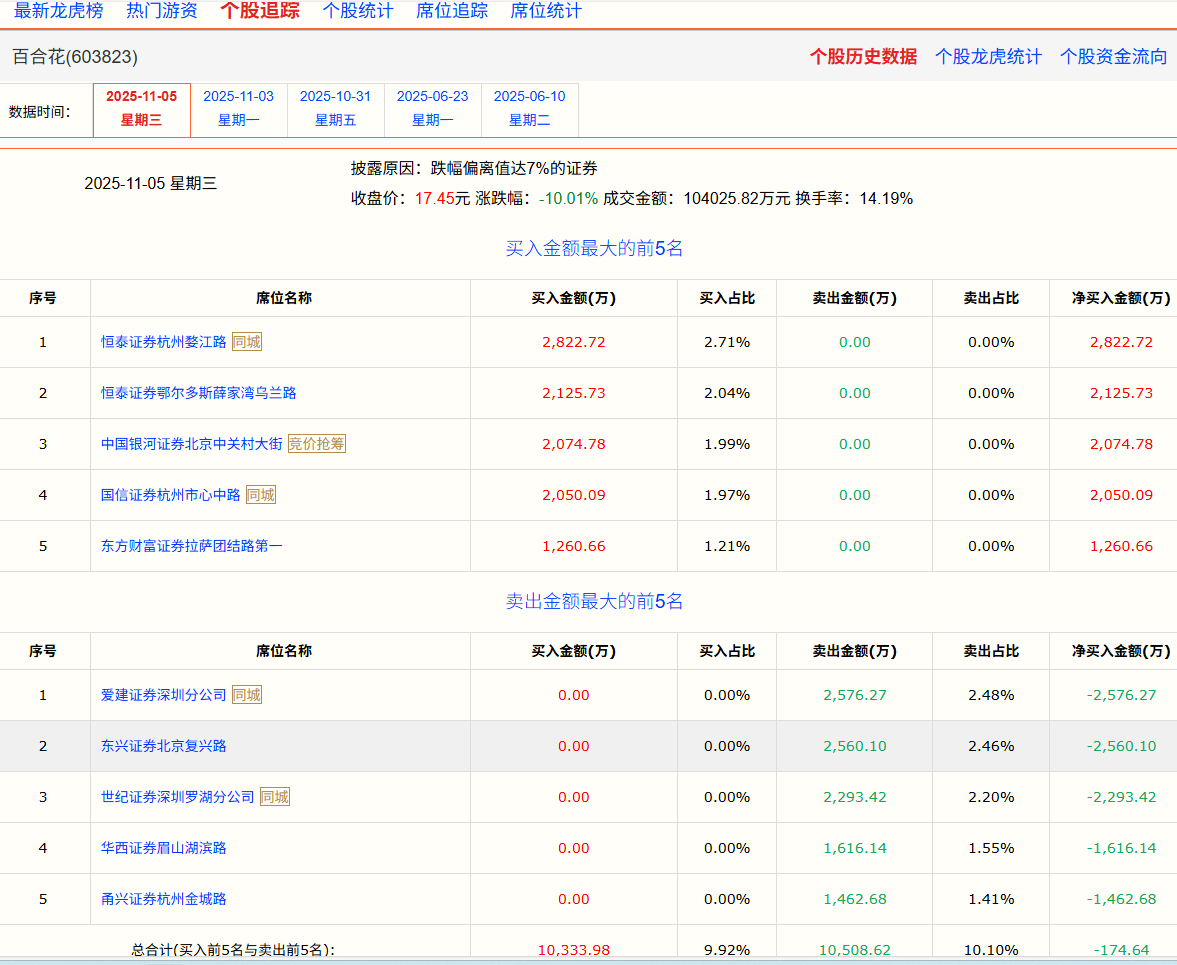Select the 2025-10-31 星期五 date tab
Screen dimensions: 1177x965
[335, 109]
